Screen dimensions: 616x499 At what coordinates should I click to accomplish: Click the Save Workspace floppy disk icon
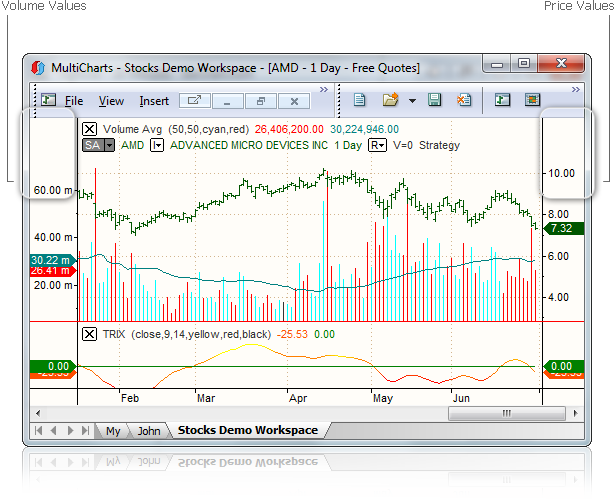[435, 100]
